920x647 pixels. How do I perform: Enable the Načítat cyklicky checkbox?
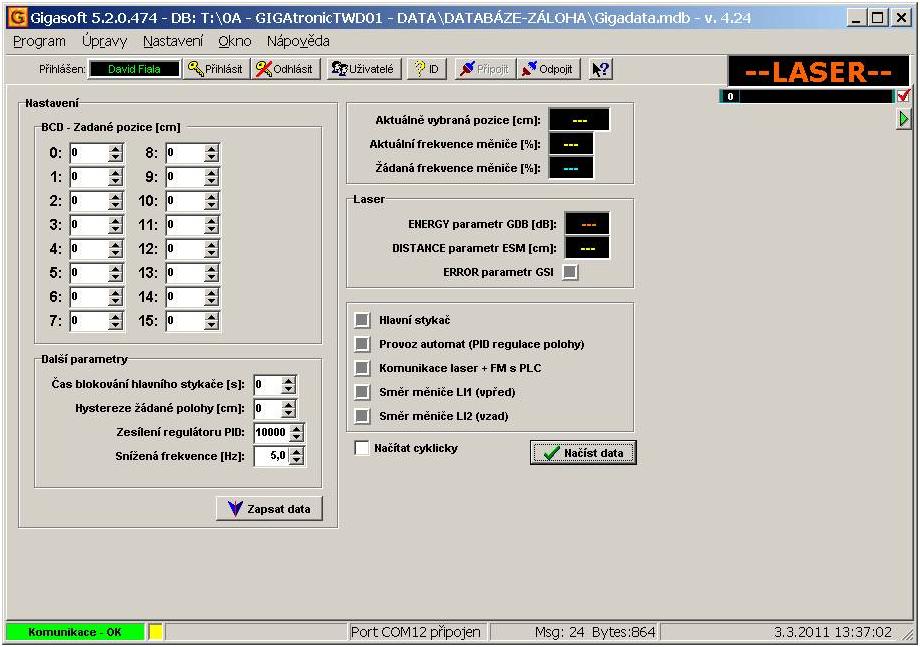pyautogui.click(x=362, y=448)
